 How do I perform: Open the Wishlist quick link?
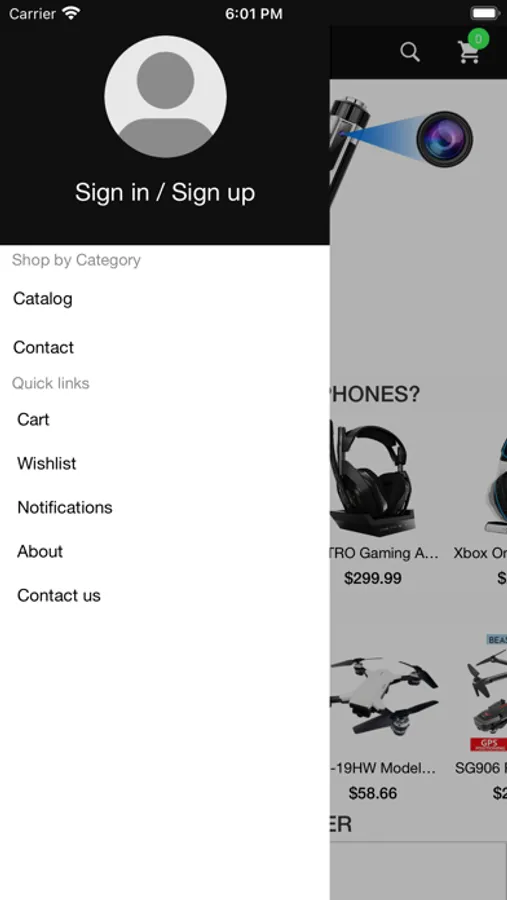(x=47, y=463)
